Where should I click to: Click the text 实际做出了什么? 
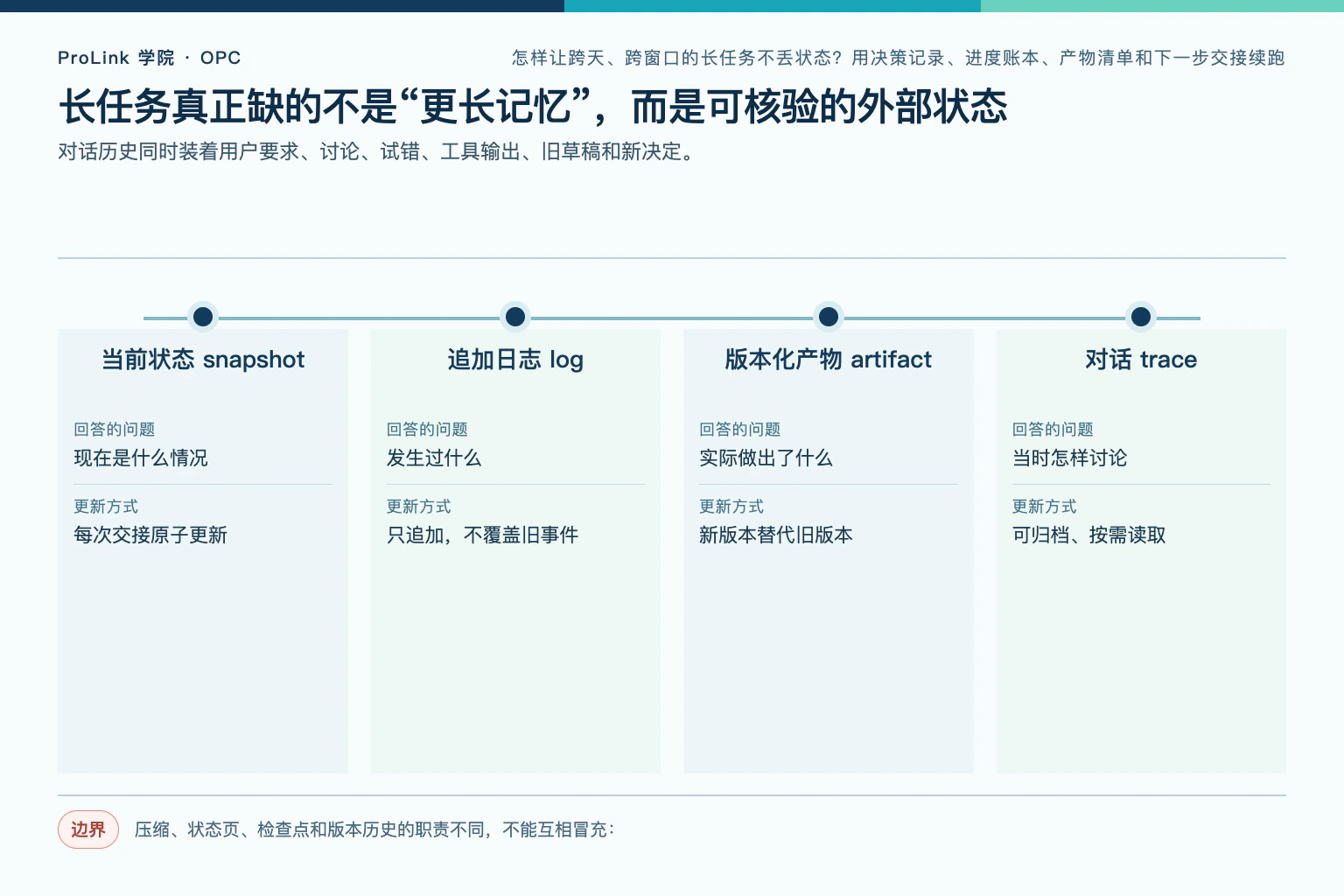tap(766, 458)
